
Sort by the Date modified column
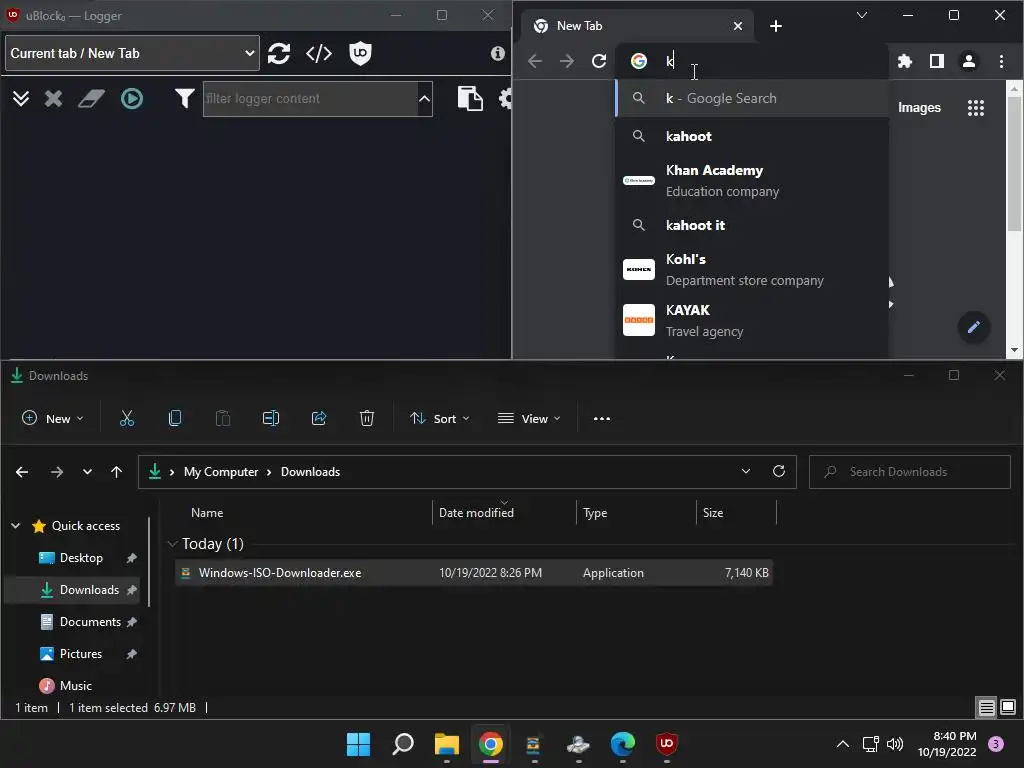[x=504, y=513]
